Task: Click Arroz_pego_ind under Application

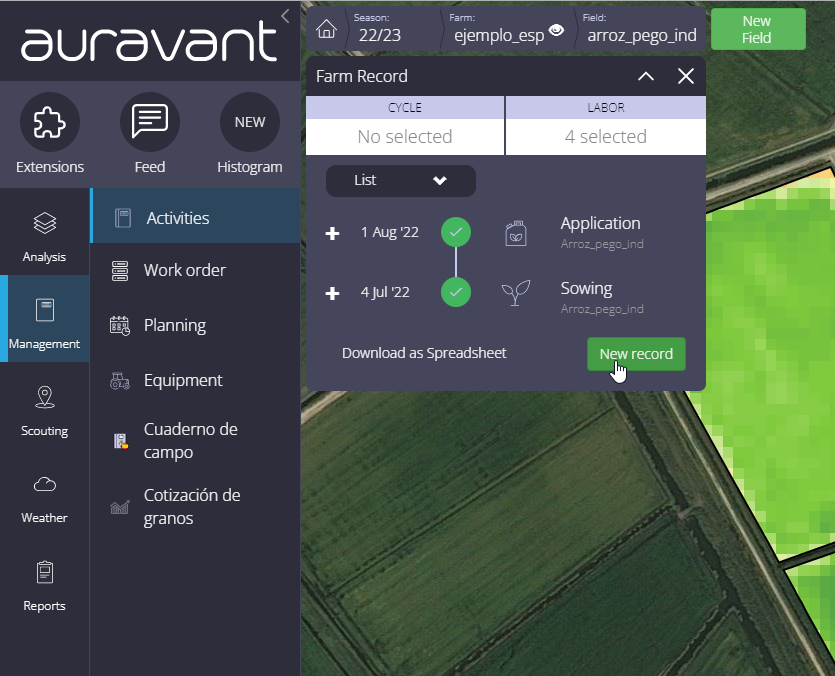Action: tap(602, 244)
